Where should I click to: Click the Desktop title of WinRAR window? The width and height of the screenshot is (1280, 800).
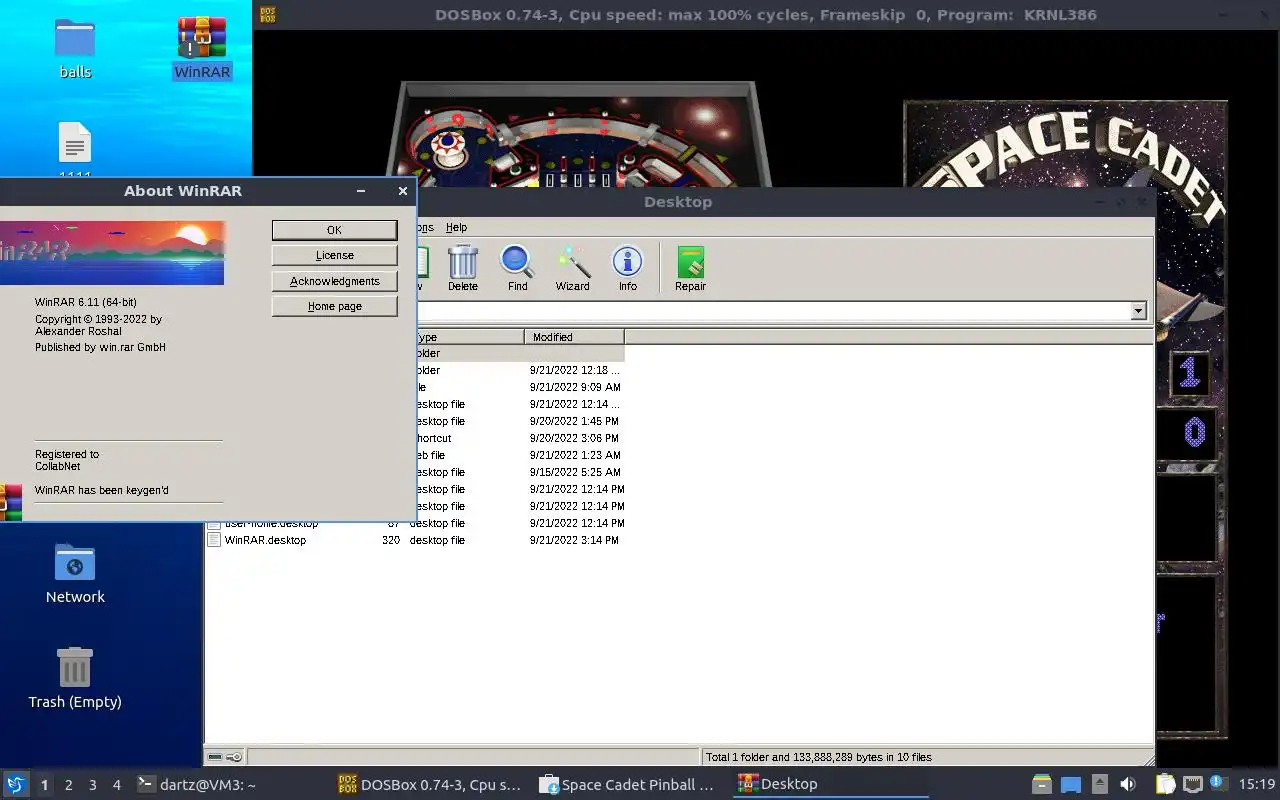[x=678, y=202]
